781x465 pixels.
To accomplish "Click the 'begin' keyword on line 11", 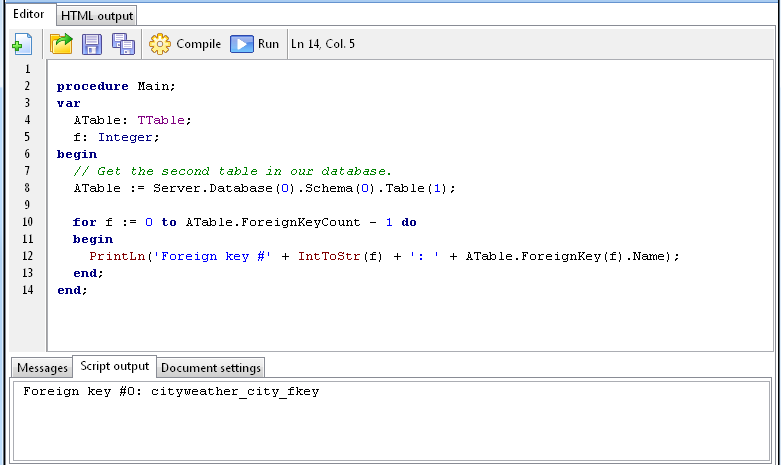I will 93,239.
